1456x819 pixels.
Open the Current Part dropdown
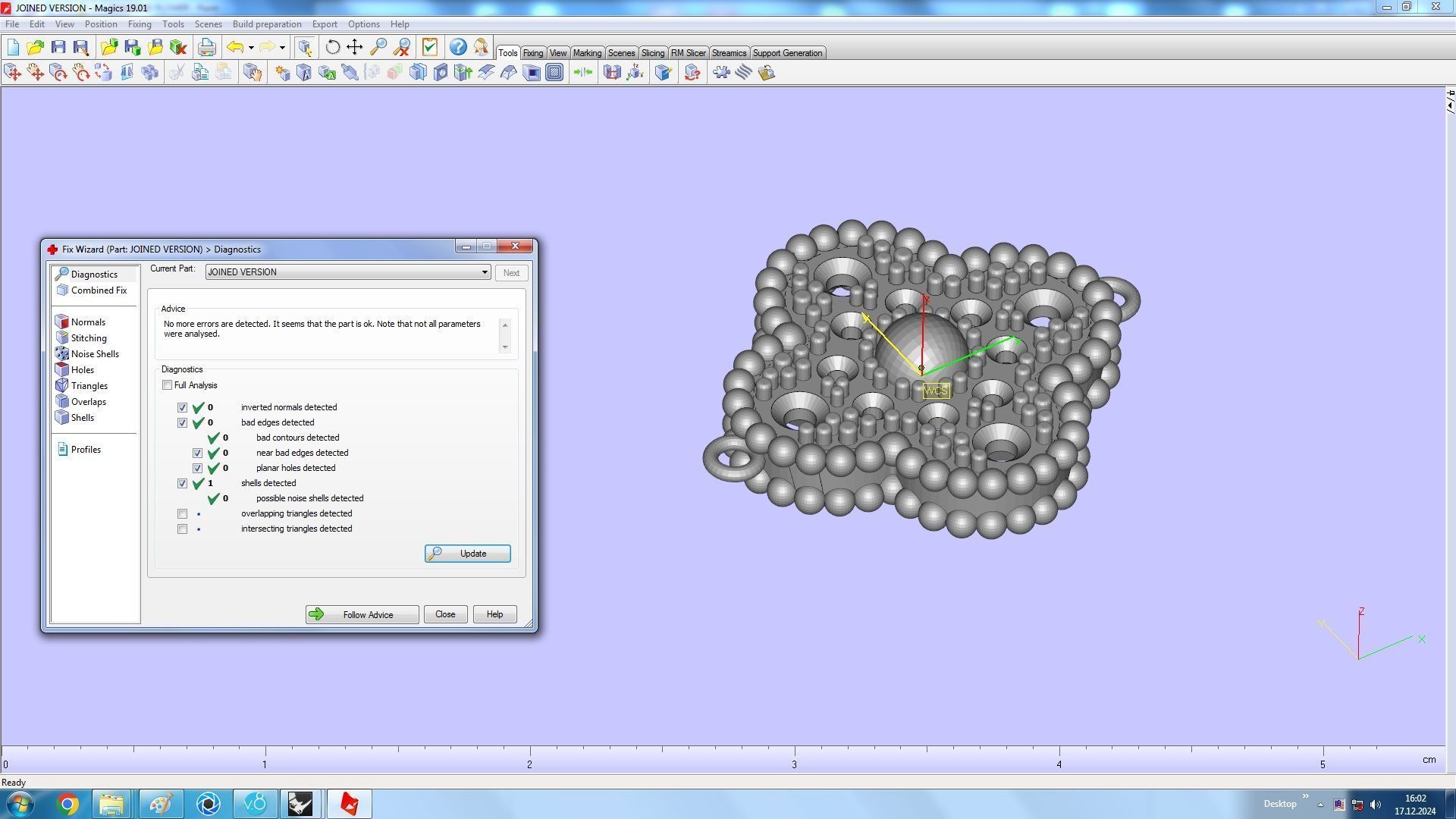484,272
